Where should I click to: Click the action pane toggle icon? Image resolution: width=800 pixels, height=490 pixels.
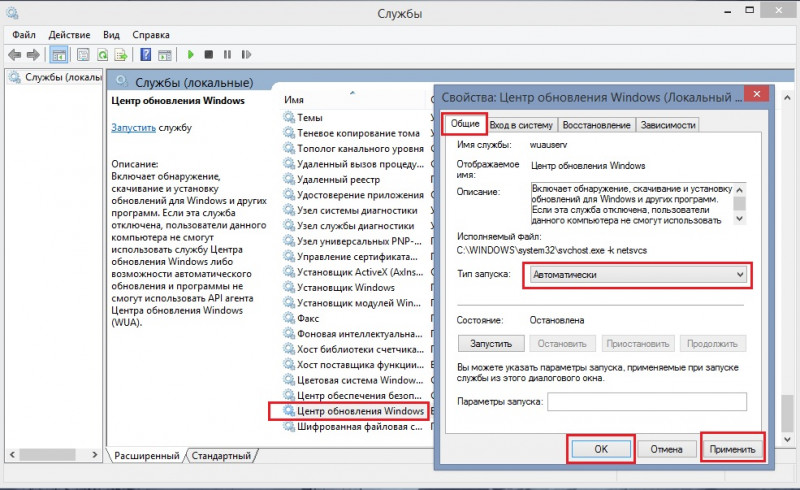(164, 55)
